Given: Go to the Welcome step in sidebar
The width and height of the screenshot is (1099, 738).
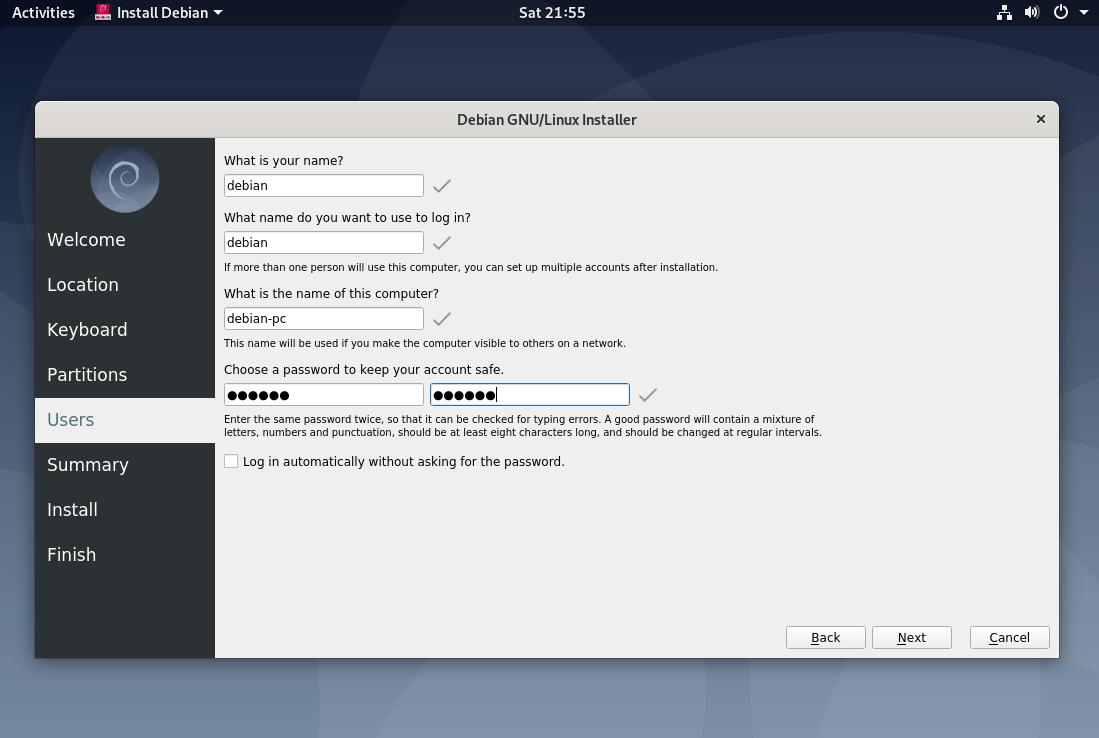Looking at the screenshot, I should point(125,240).
